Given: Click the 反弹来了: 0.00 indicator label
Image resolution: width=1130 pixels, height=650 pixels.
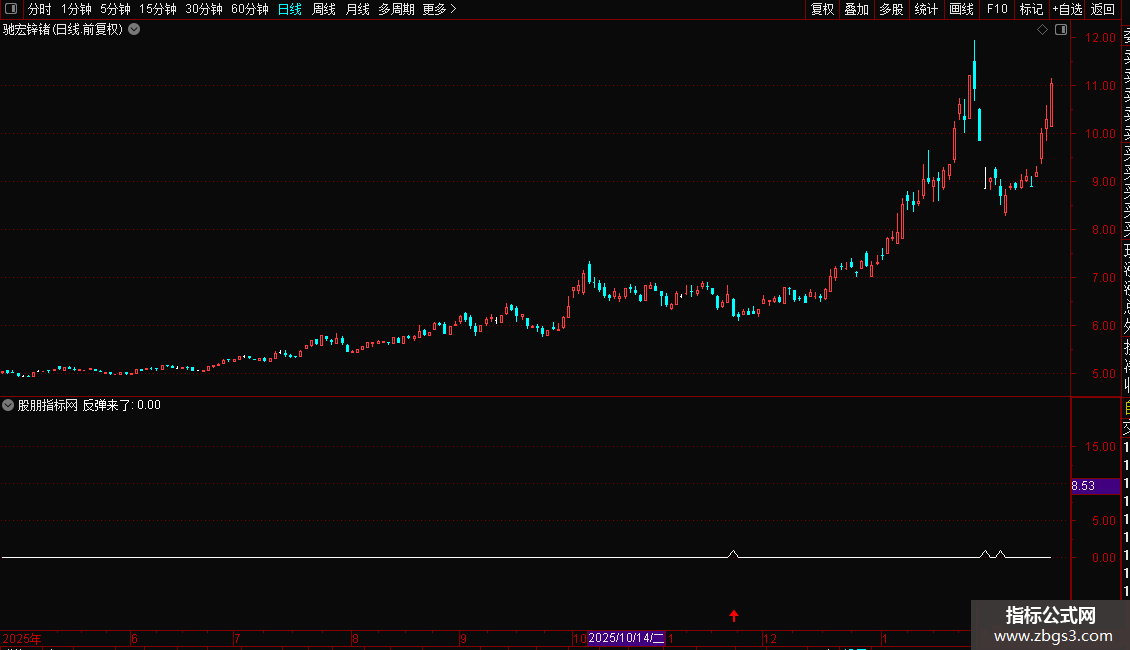Looking at the screenshot, I should tap(121, 405).
